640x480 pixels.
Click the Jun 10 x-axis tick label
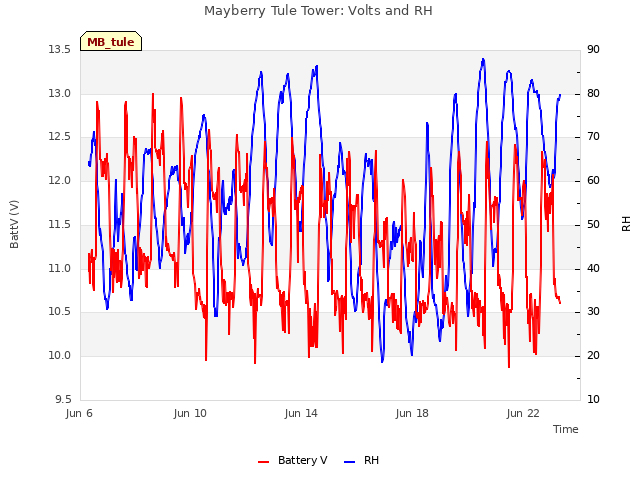pyautogui.click(x=190, y=413)
